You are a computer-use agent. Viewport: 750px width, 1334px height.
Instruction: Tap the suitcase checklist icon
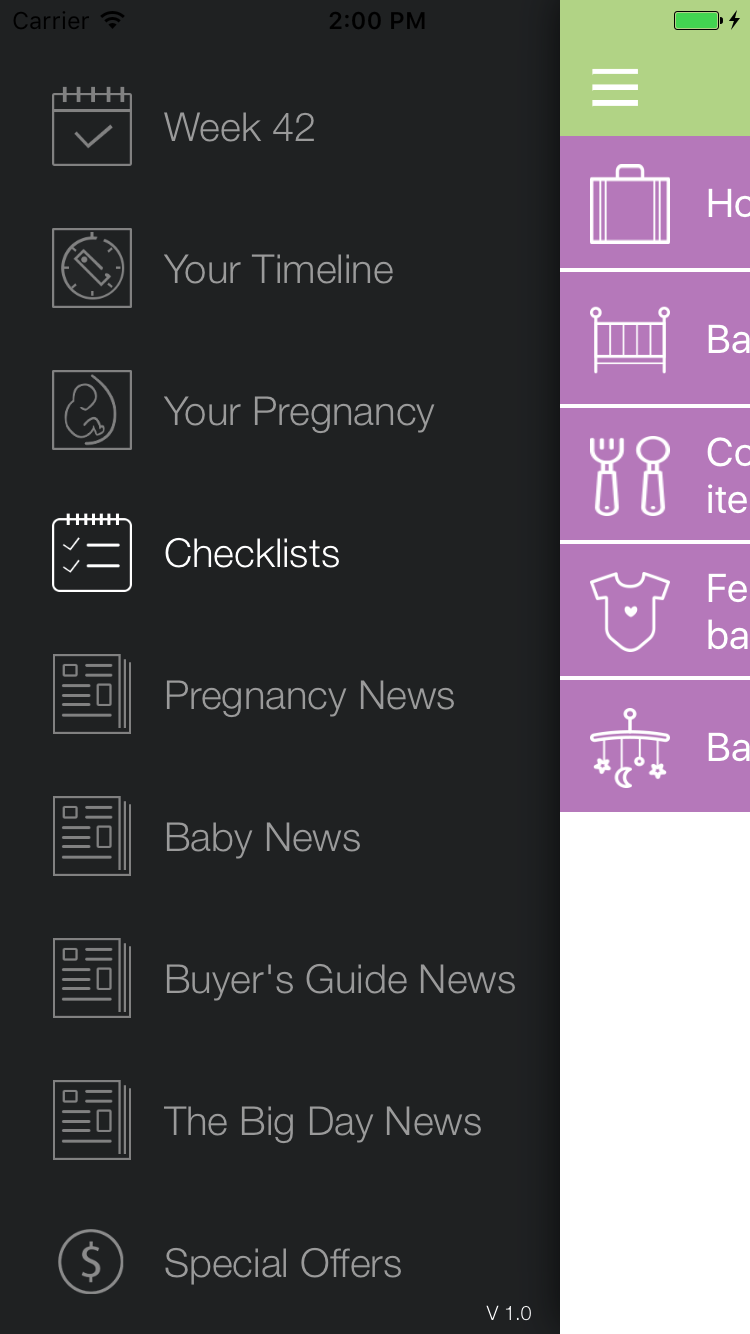tap(630, 204)
